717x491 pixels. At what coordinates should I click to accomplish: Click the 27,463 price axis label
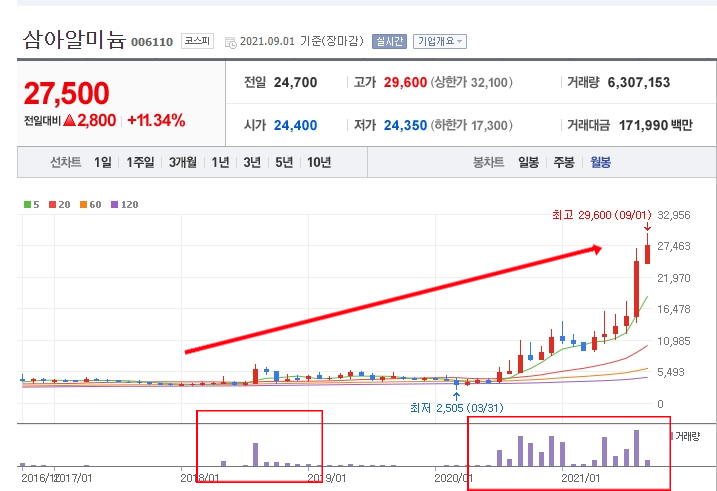pos(674,246)
